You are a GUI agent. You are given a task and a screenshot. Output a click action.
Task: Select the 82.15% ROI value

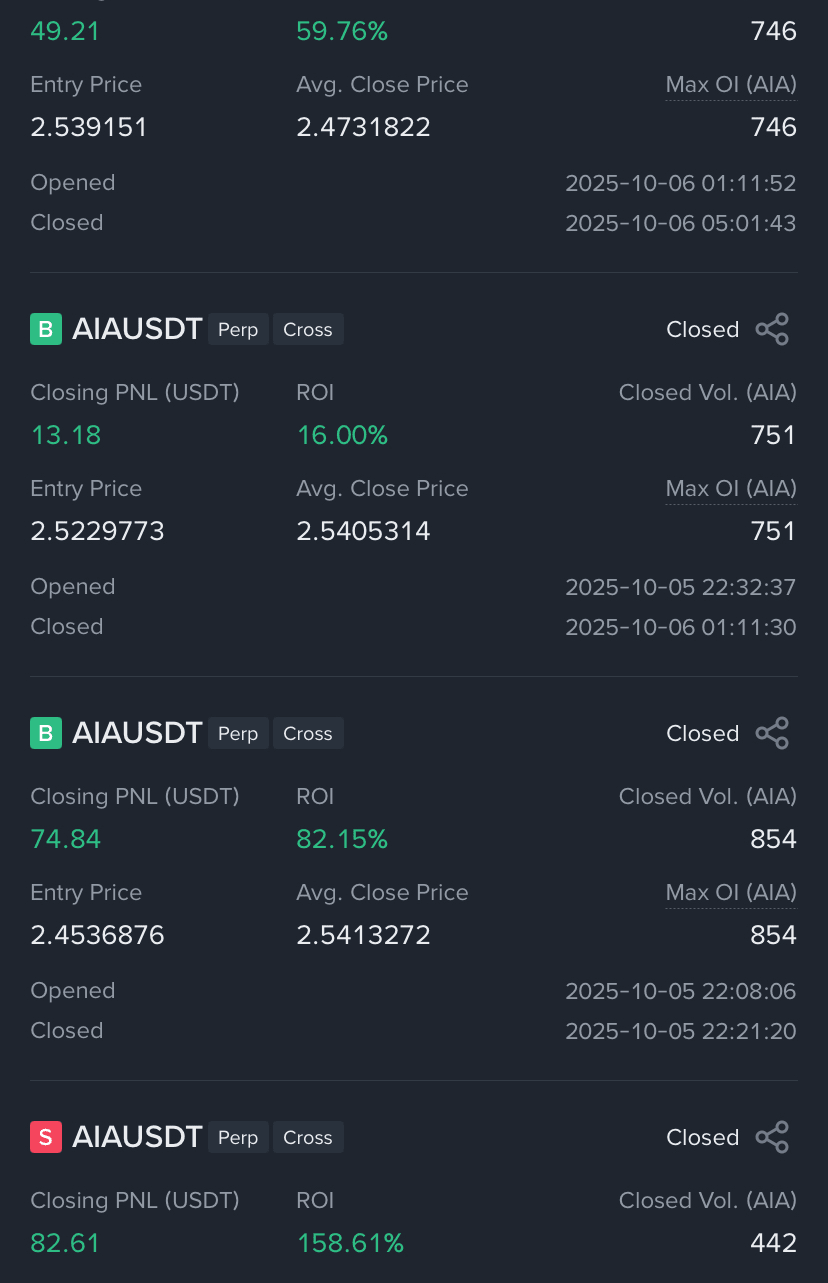pos(342,839)
